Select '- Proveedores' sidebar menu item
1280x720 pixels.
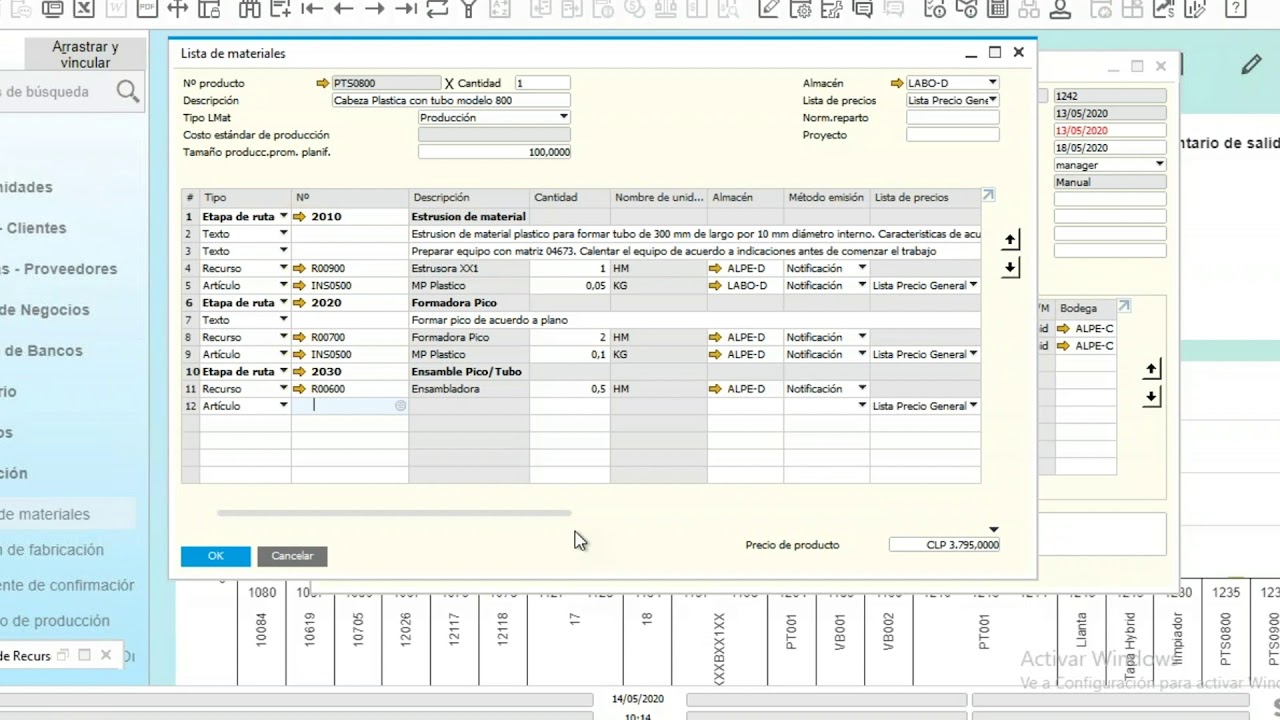(58, 269)
